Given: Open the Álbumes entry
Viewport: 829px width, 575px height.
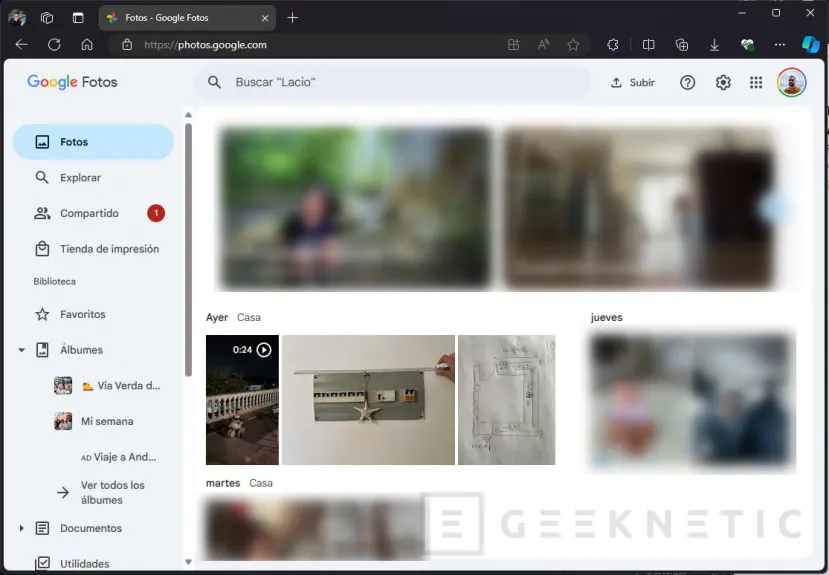Looking at the screenshot, I should pos(81,350).
